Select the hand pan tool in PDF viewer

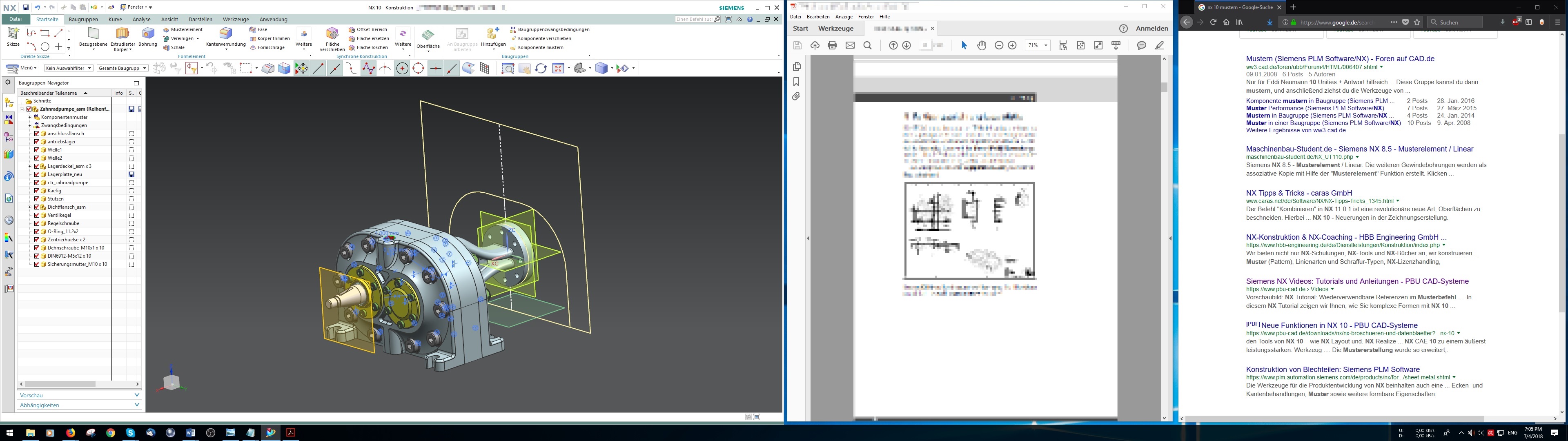pyautogui.click(x=981, y=46)
